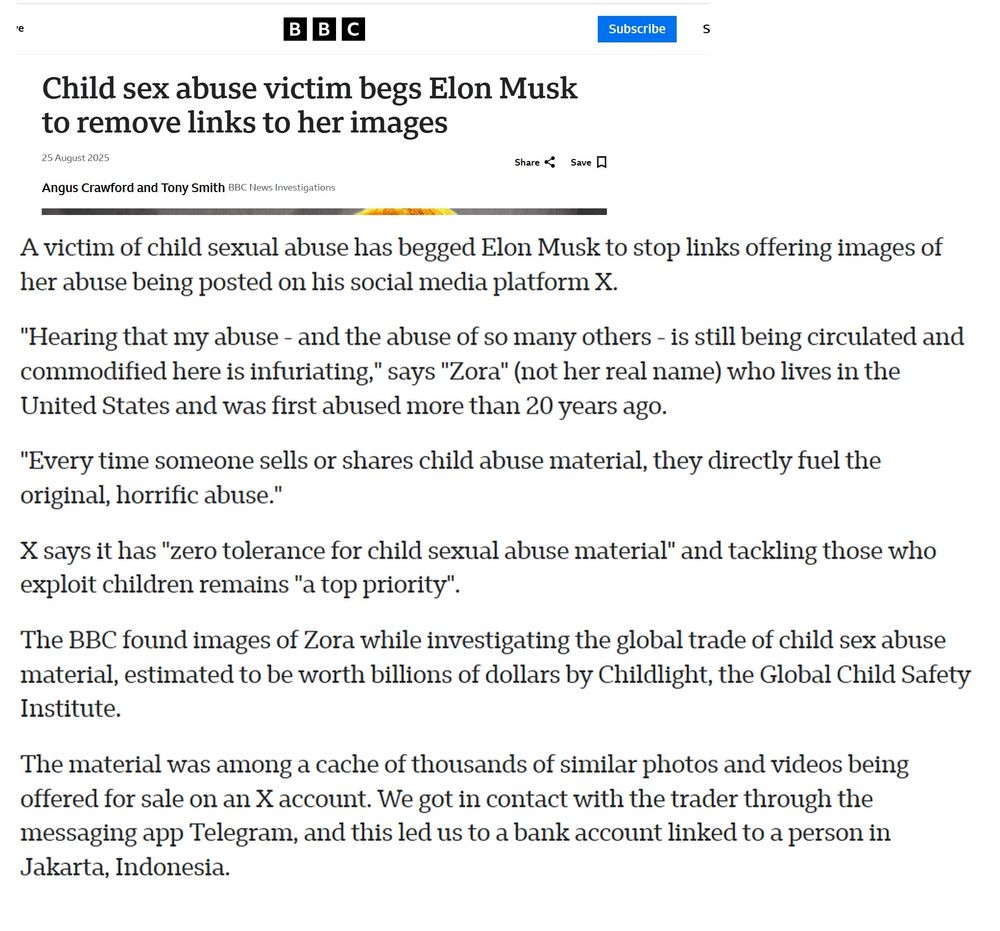Click the BBC News Investigations label
Image resolution: width=1000 pixels, height=931 pixels.
[281, 187]
